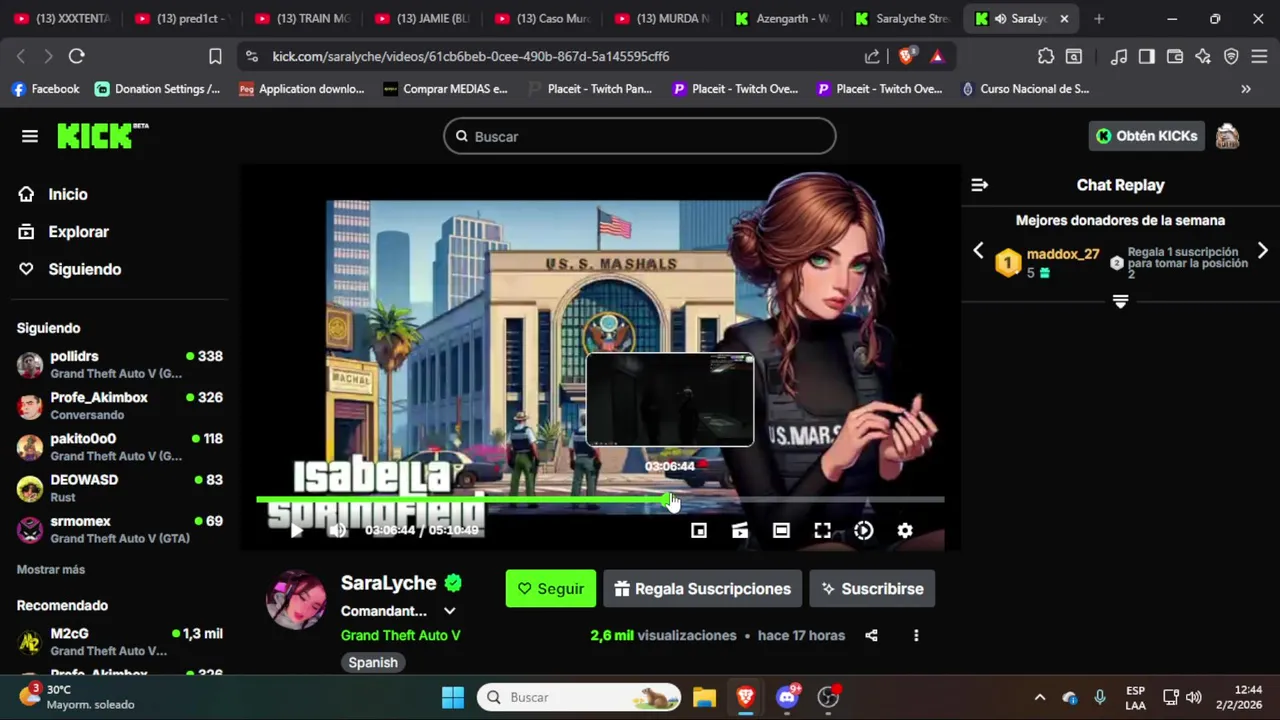Switch to Azengarth browser tab

(x=783, y=18)
